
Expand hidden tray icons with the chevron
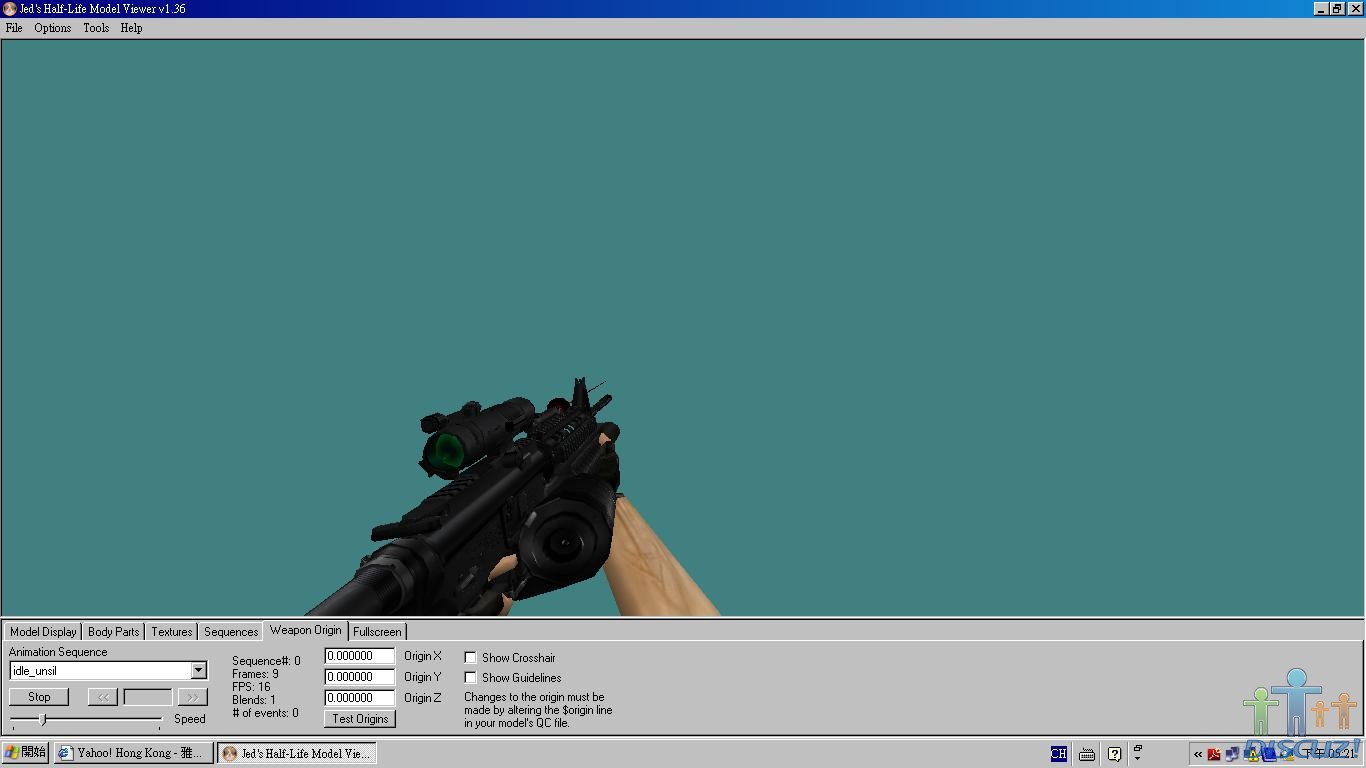click(x=1198, y=754)
